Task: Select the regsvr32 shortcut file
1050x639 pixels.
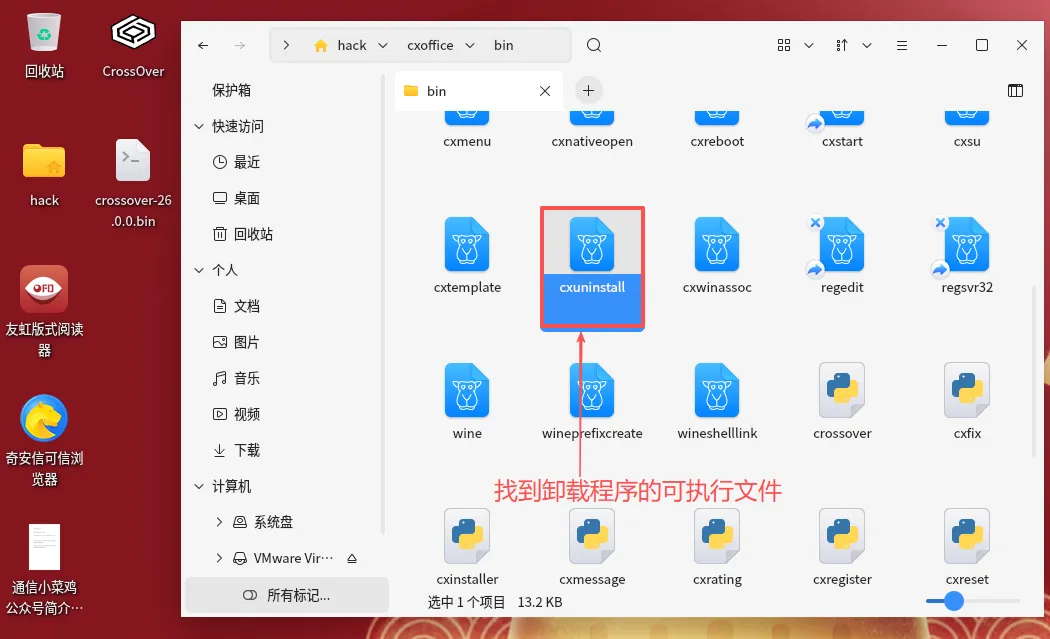Action: point(966,244)
